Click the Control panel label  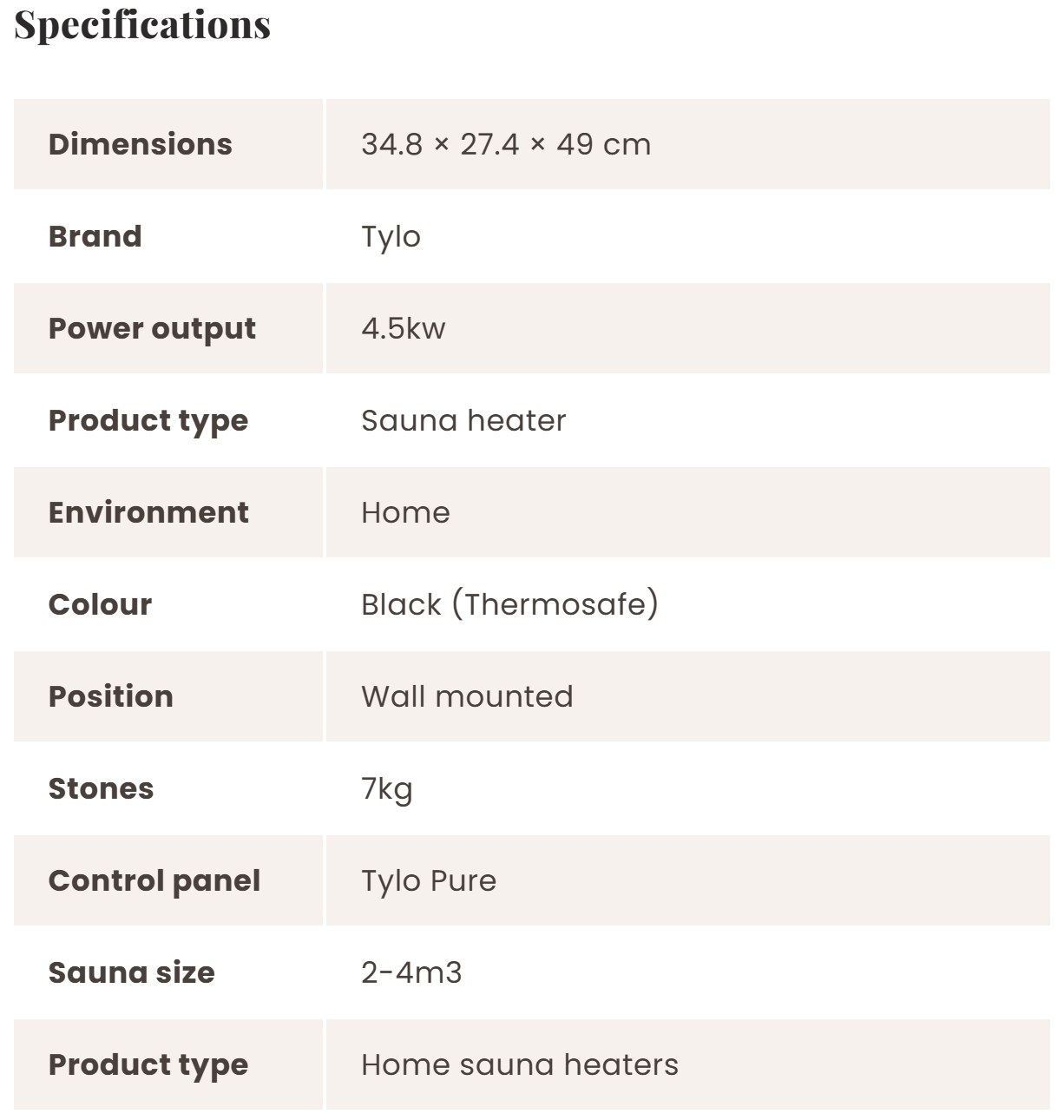coord(154,880)
